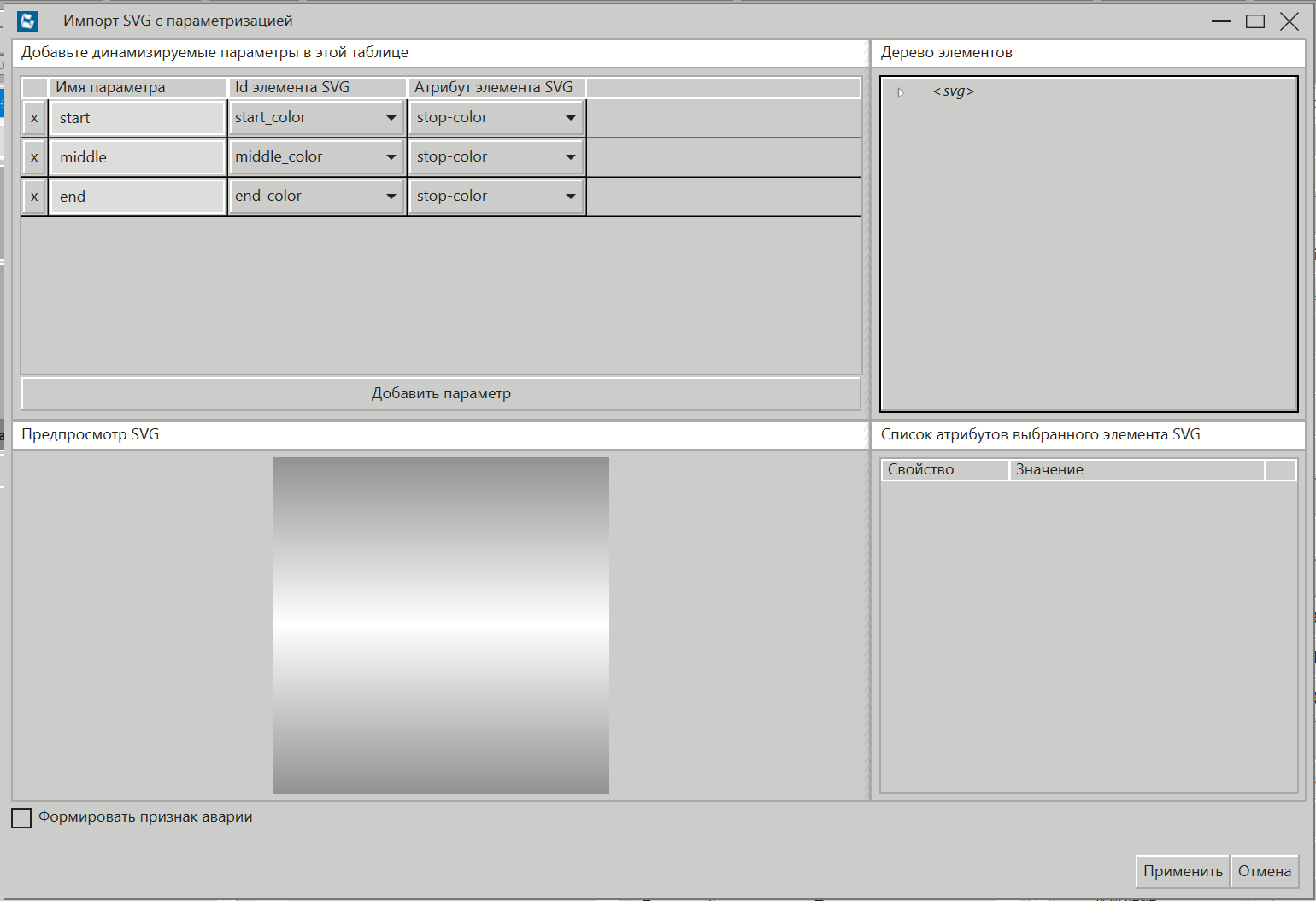1316x901 pixels.
Task: Remove the 'start' parameter row with x
Action: pos(34,118)
